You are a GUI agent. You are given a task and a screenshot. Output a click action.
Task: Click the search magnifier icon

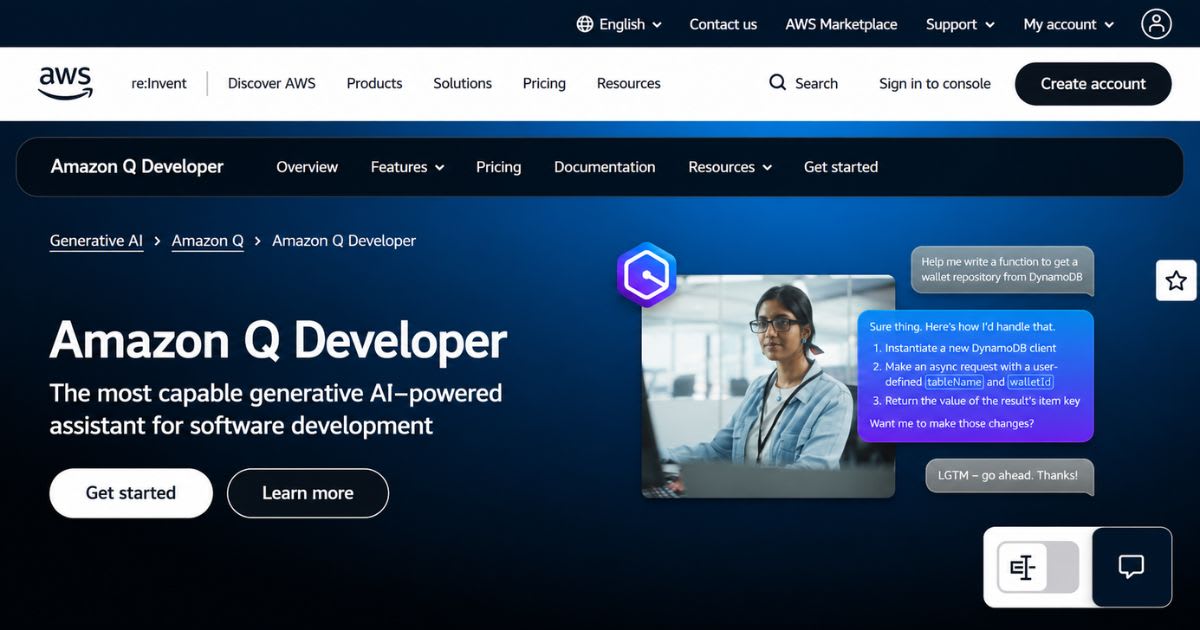(x=777, y=83)
